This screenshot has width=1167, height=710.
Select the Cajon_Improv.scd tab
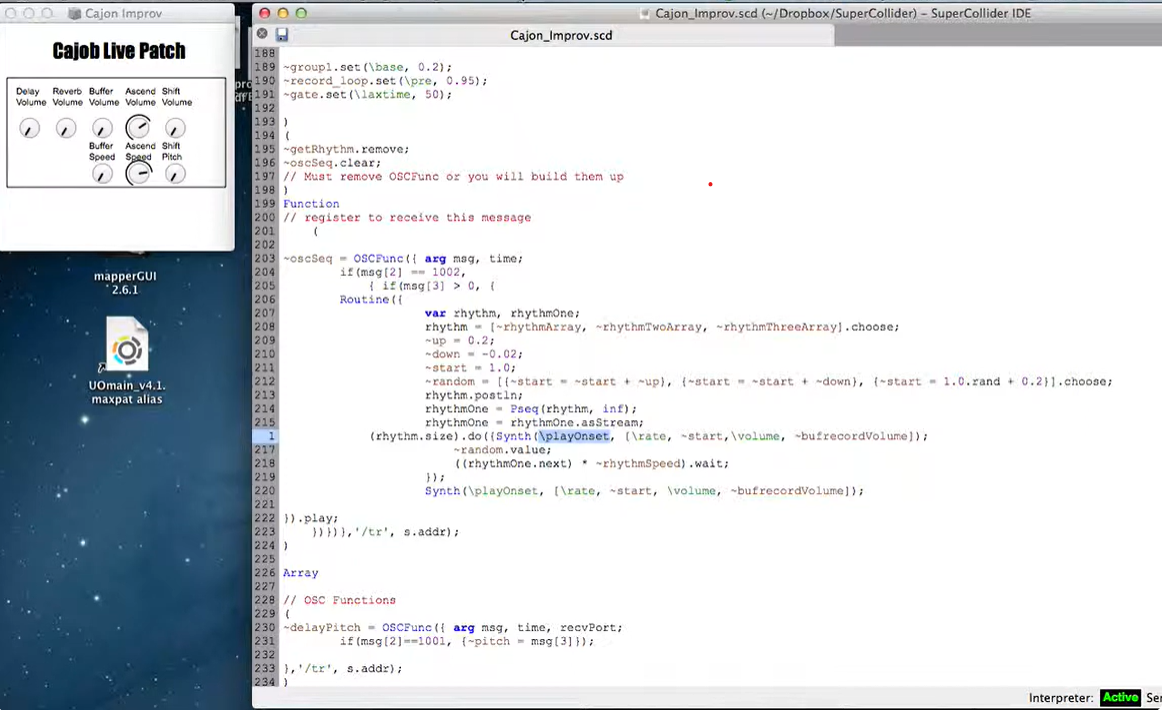point(560,35)
